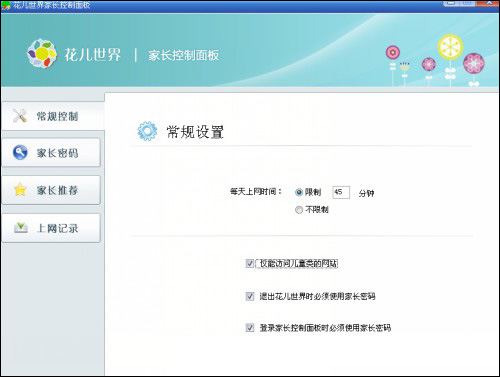This screenshot has height=377, width=500.
Task: Toggle the 登录家长控制面板时必须使用家长密码 checkbox
Action: [x=250, y=328]
